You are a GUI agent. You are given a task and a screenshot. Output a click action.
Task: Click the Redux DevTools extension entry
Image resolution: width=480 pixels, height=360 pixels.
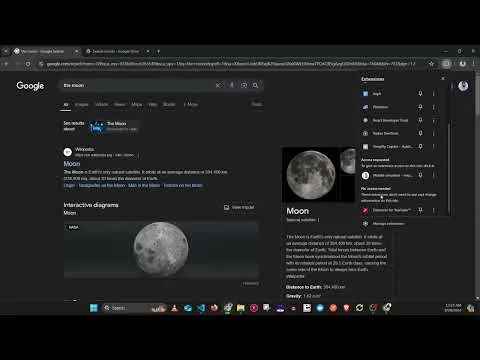click(x=387, y=133)
